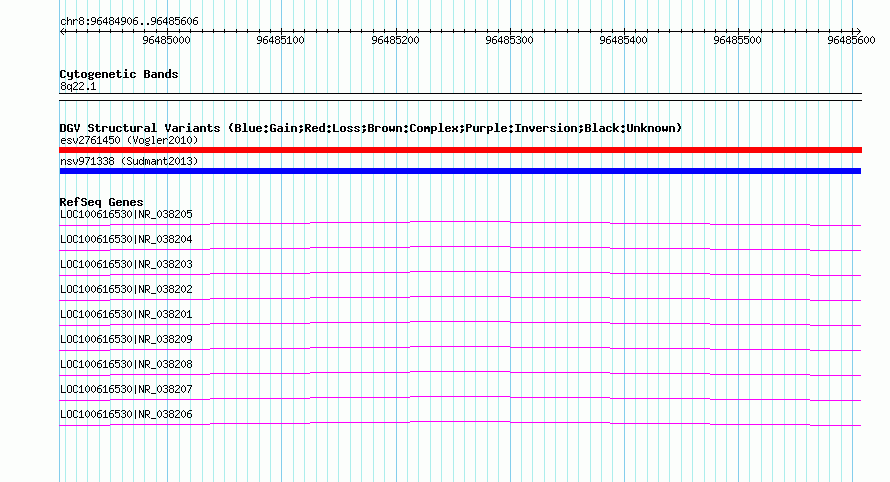
Task: Open transcript LOC100616530|NR_038204
Action: (127, 239)
